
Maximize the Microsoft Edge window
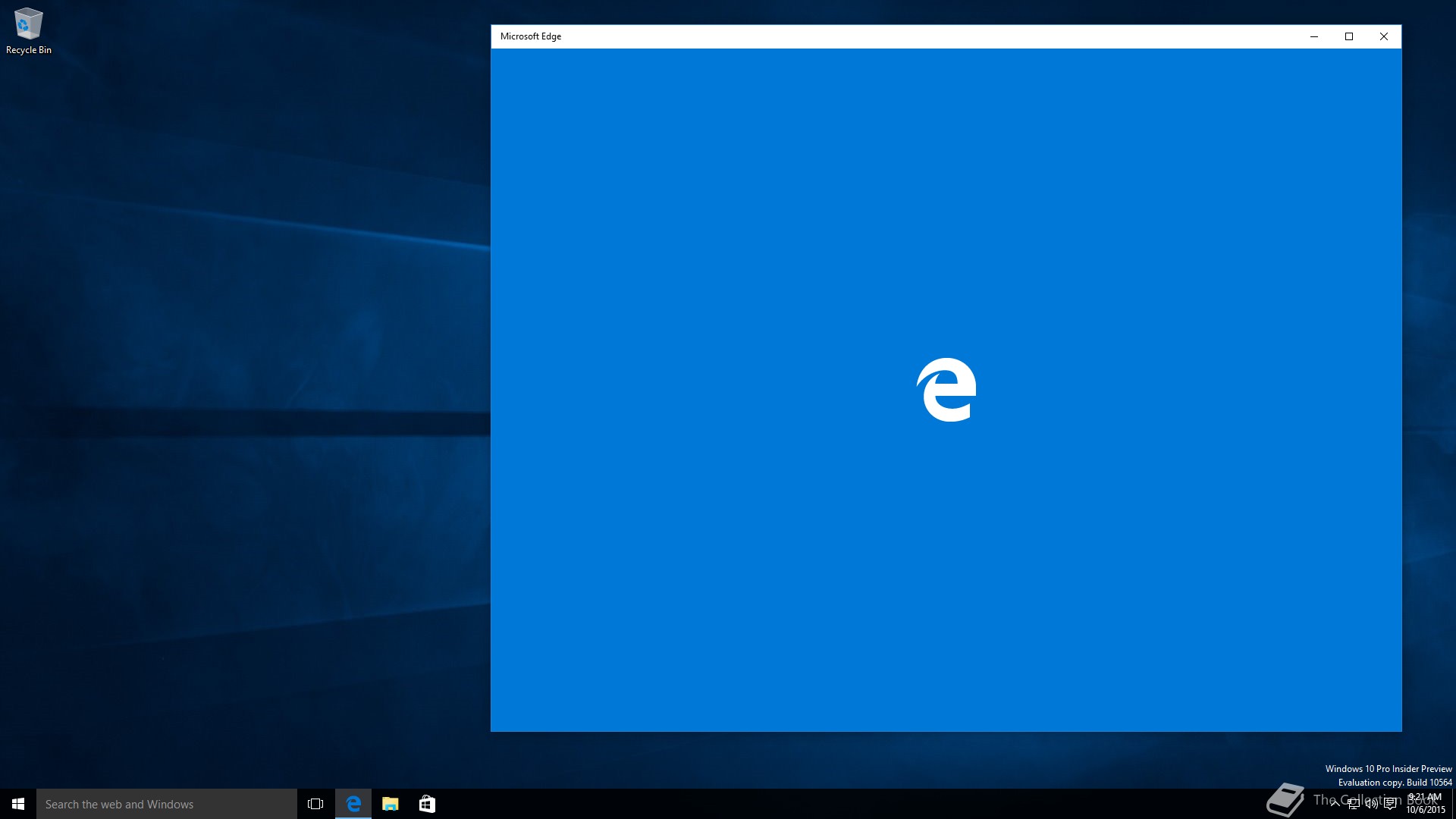click(1349, 36)
